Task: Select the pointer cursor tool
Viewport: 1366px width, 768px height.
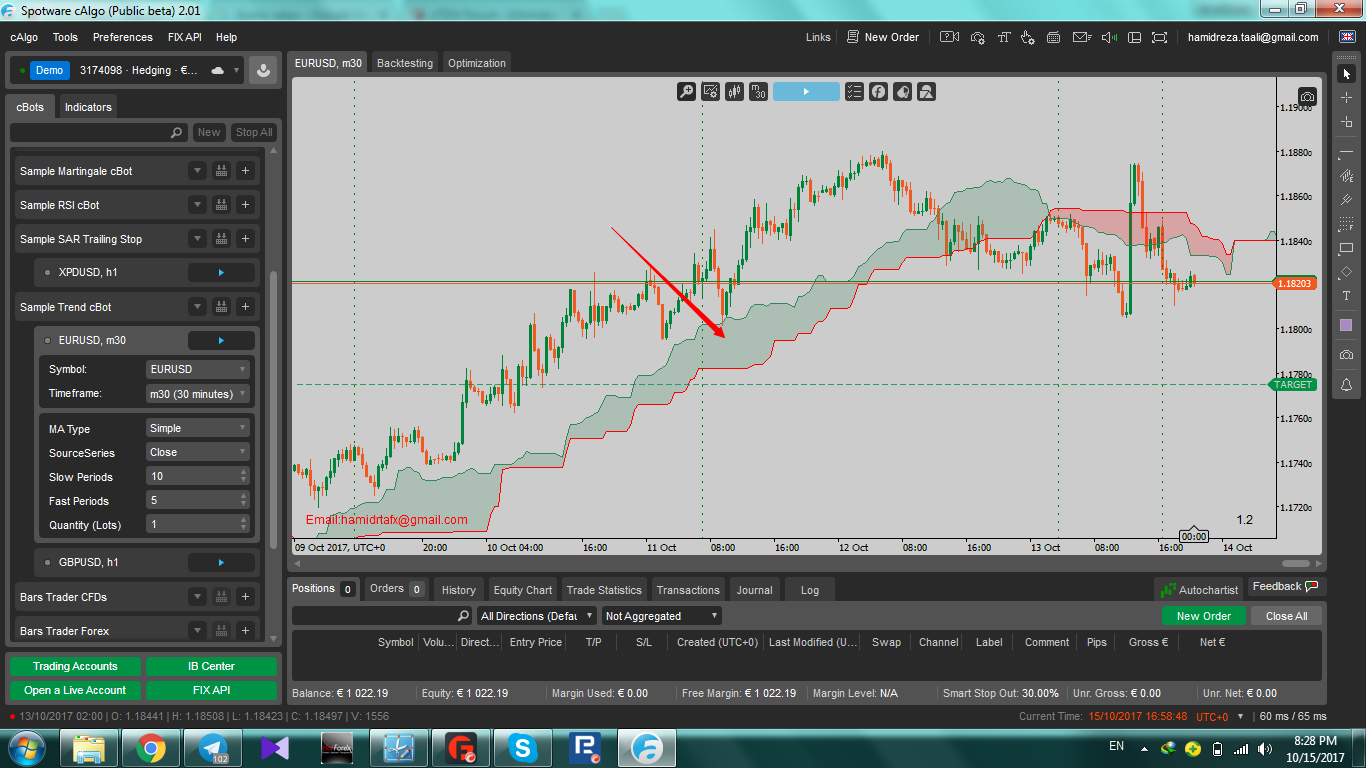Action: tap(1346, 73)
